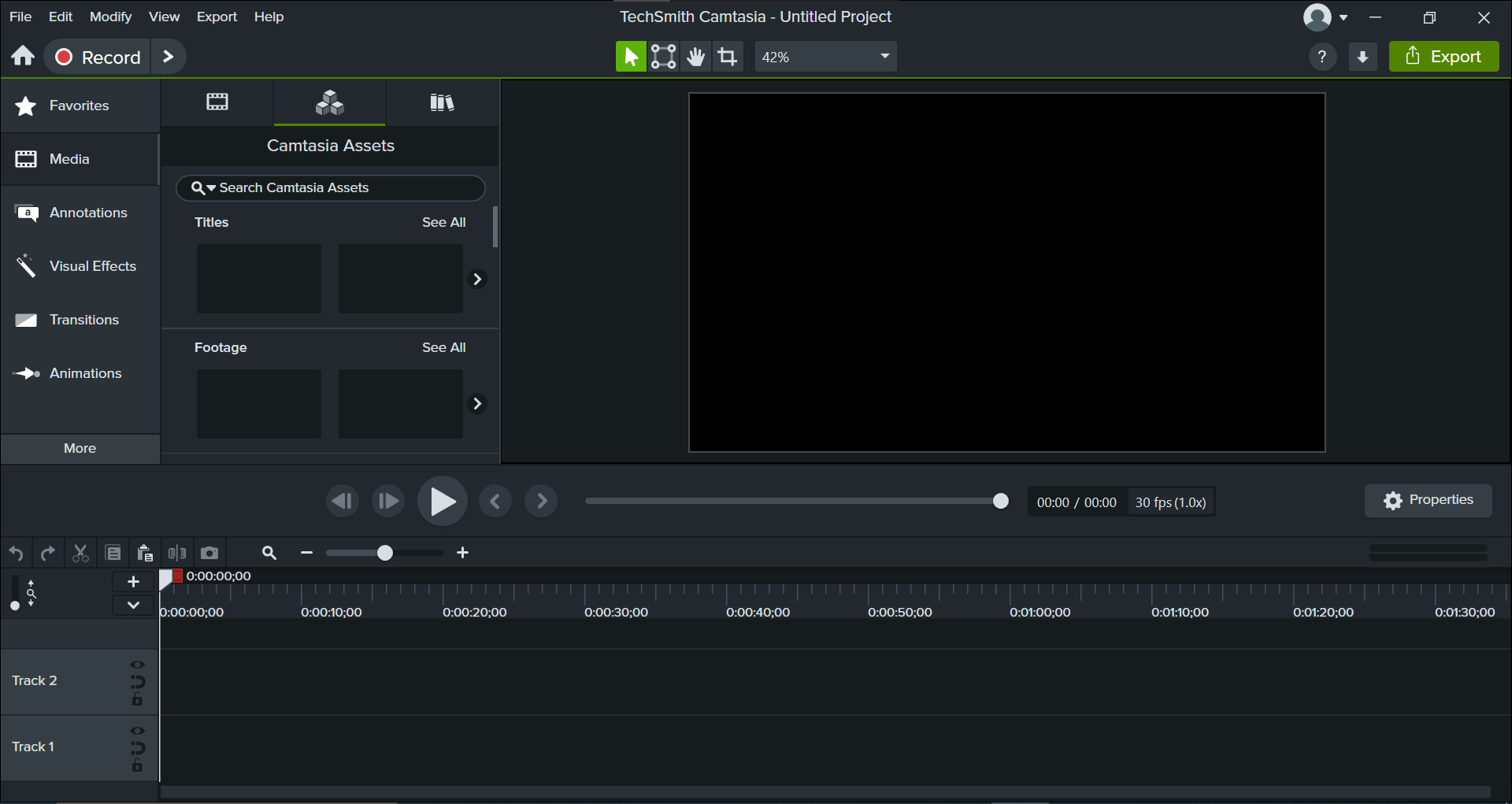Click the Paste clipboard icon
The height and width of the screenshot is (804, 1512).
coord(145,553)
